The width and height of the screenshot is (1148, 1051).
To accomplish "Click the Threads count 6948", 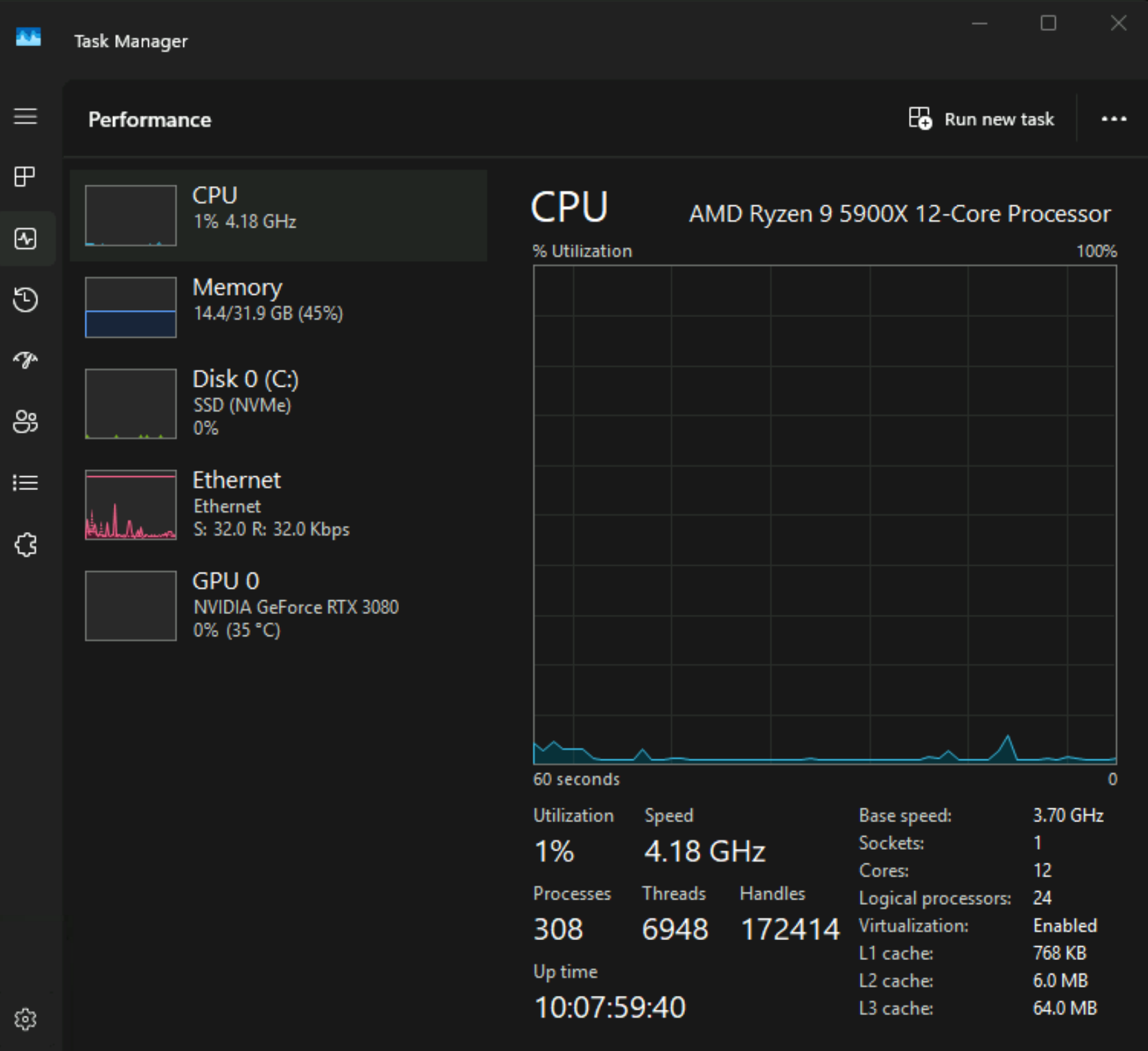I will [675, 929].
